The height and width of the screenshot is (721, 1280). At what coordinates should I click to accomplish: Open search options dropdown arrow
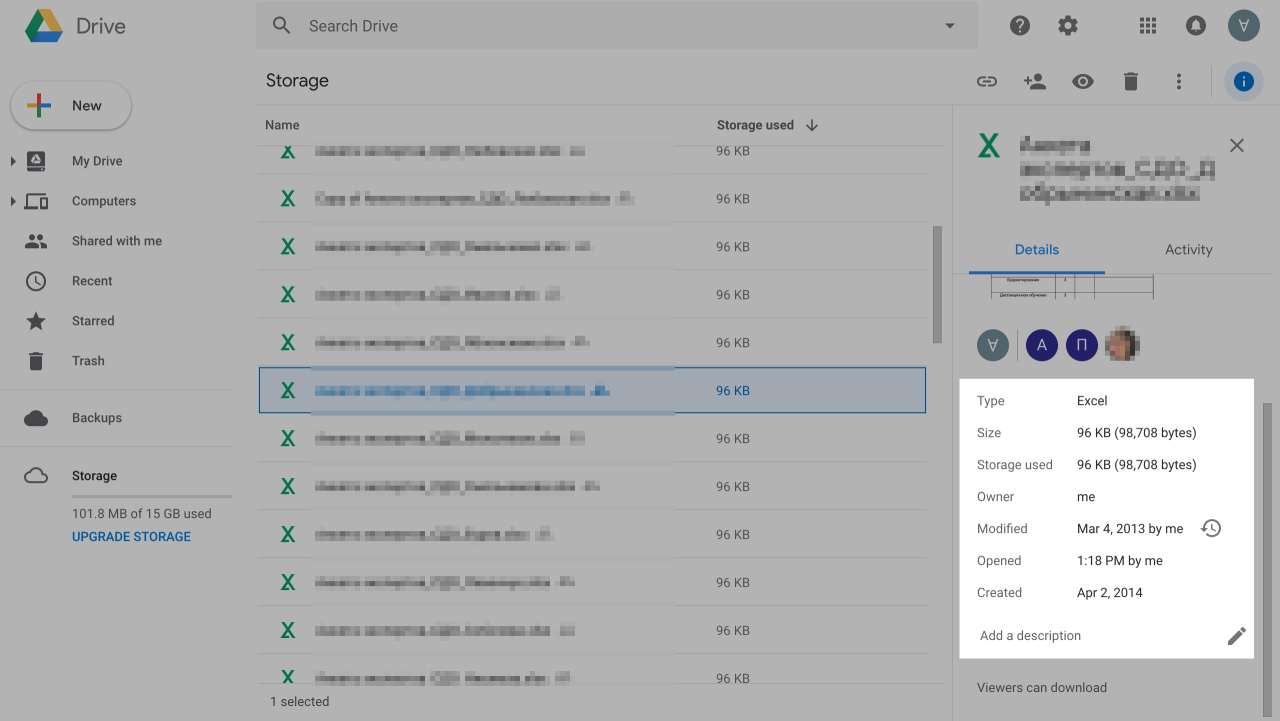click(x=950, y=26)
